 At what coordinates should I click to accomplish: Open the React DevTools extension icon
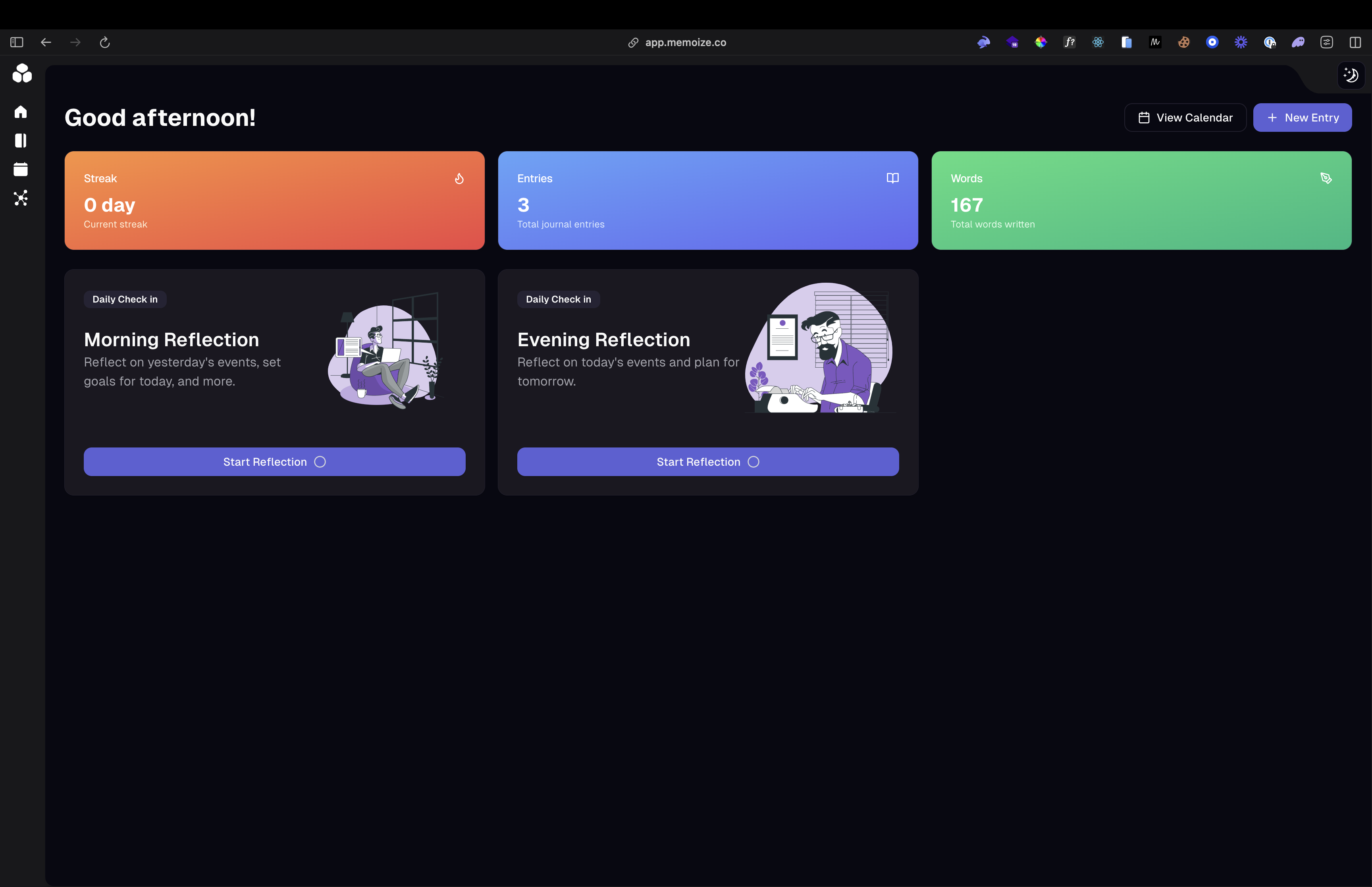click(1097, 42)
